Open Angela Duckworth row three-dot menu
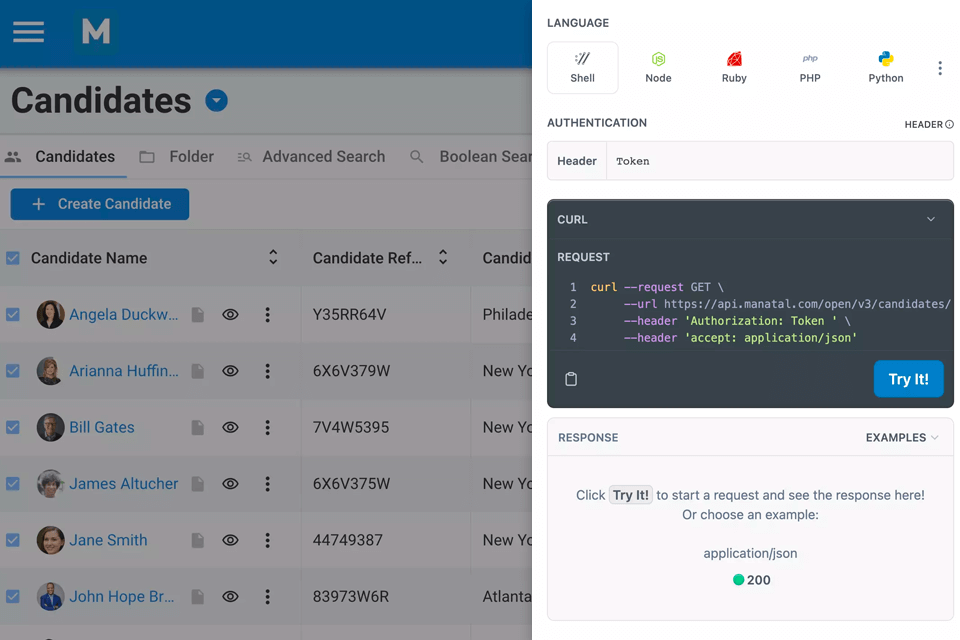960x640 pixels. [x=267, y=314]
